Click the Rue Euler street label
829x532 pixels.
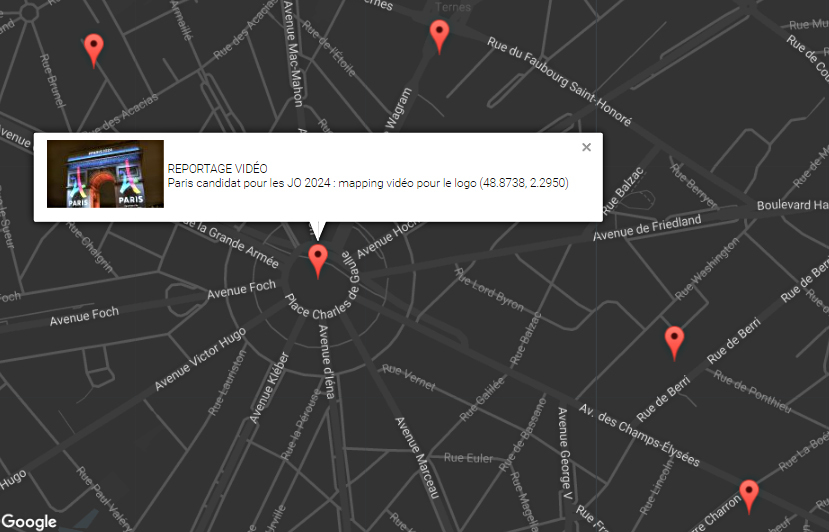click(x=468, y=458)
